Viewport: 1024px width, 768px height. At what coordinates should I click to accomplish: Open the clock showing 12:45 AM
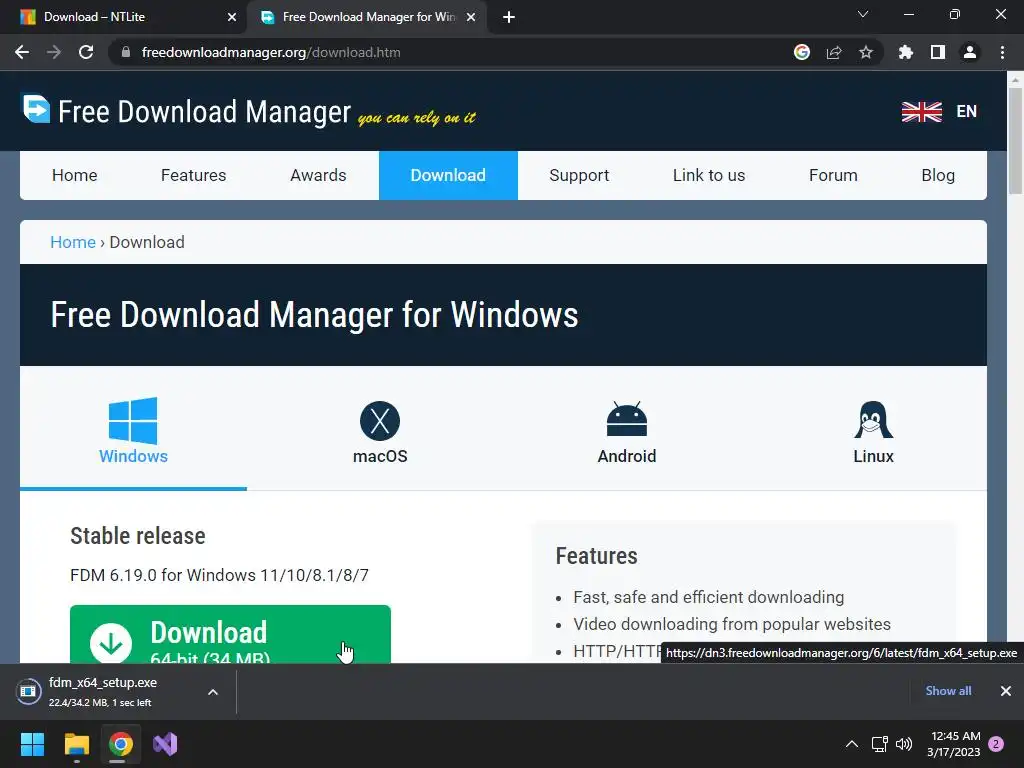(x=954, y=744)
